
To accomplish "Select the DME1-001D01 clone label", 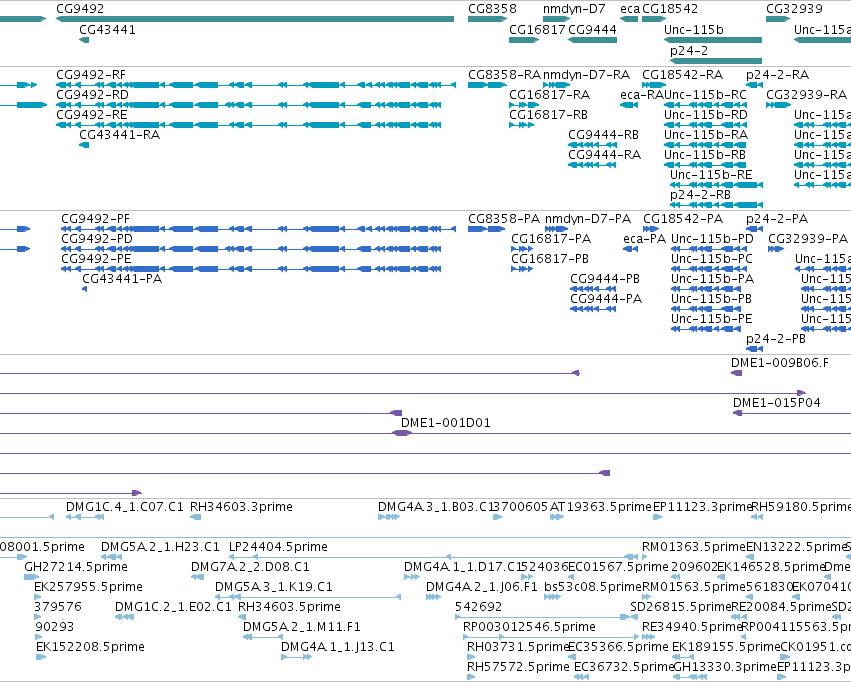I will click(446, 423).
